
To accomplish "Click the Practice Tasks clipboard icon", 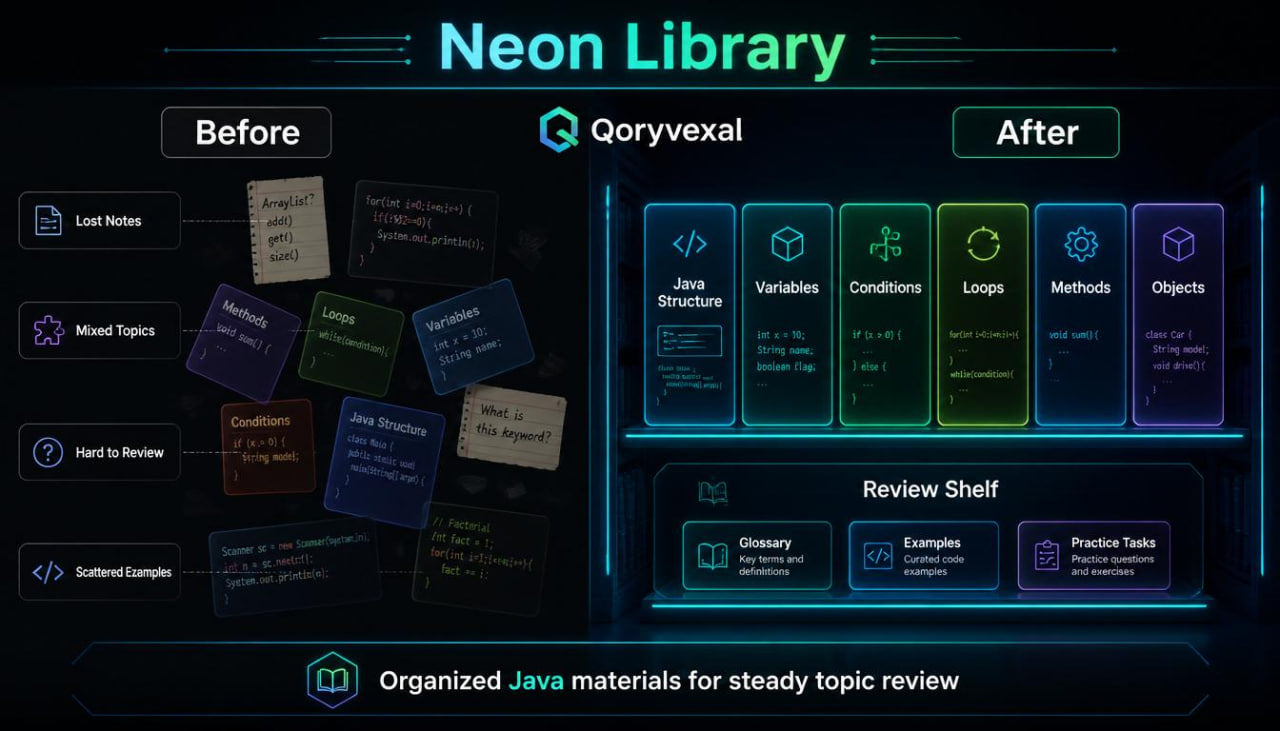I will click(1047, 556).
